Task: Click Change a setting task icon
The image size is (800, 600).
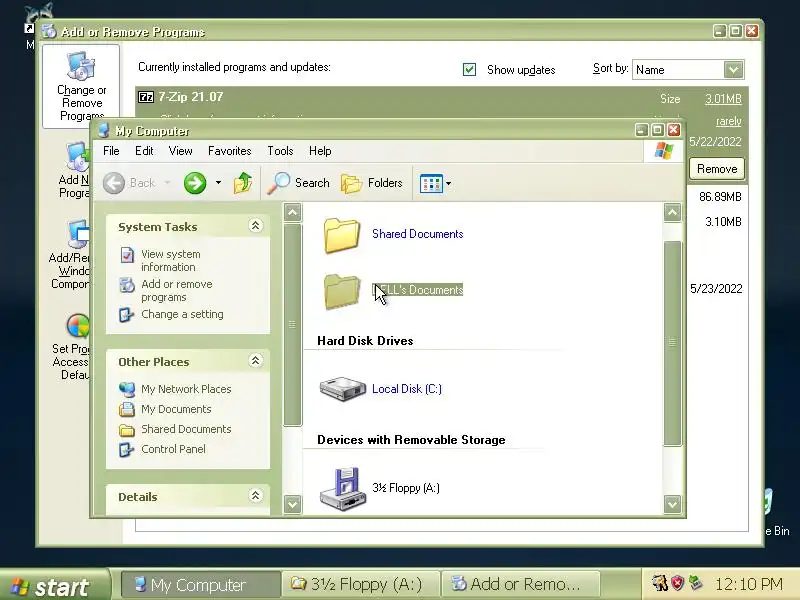Action: click(x=126, y=315)
